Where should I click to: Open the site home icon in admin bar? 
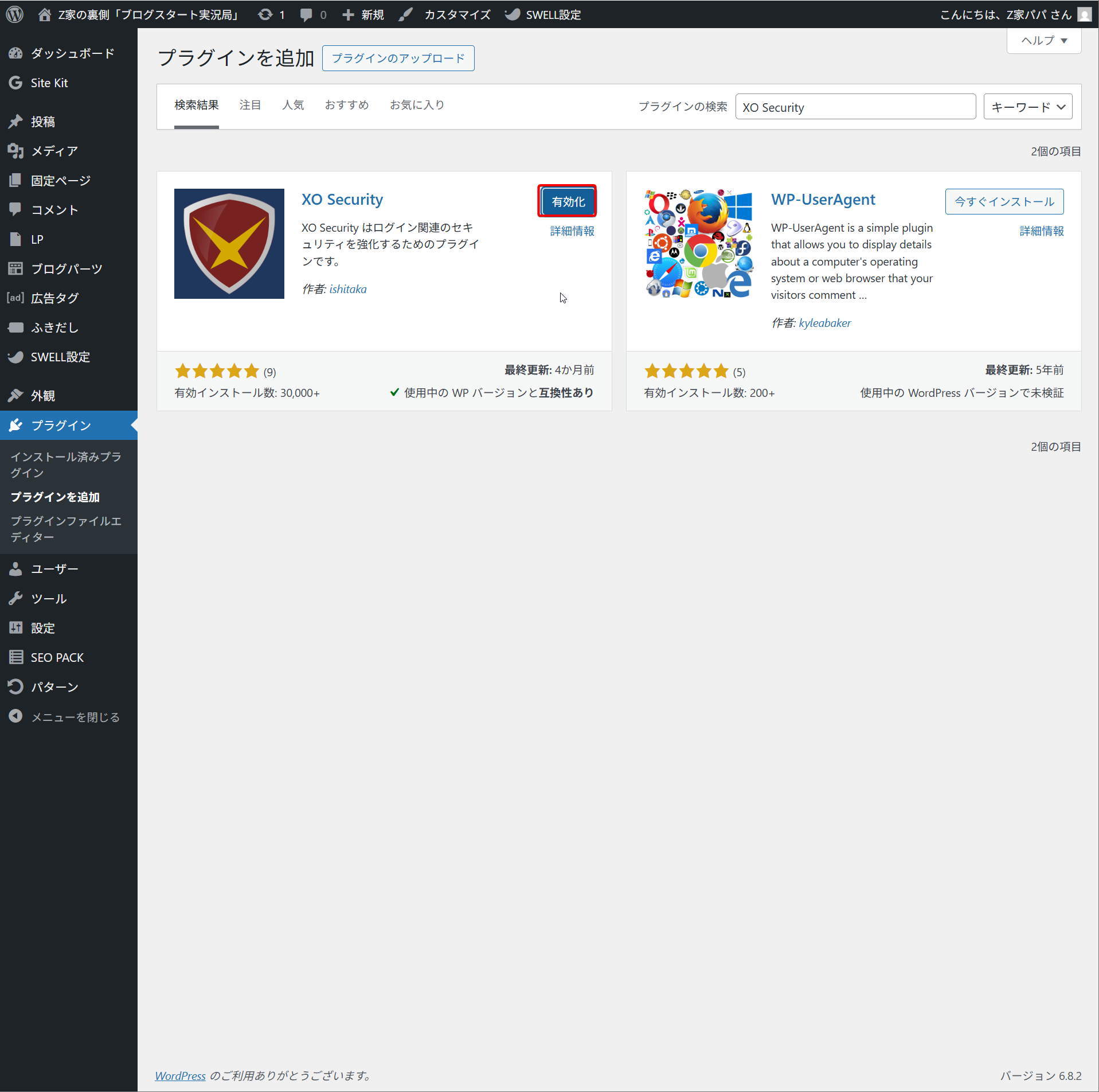[45, 14]
